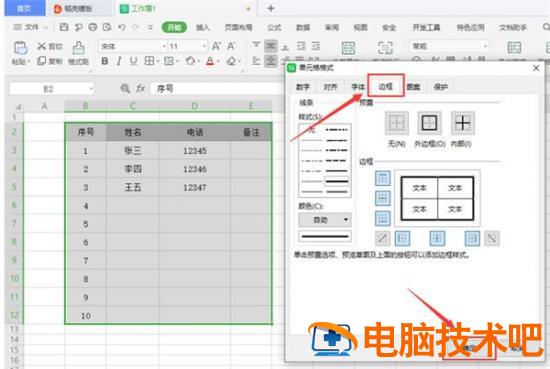
Task: Click the Decrease Font Size icon
Action: pos(231,46)
